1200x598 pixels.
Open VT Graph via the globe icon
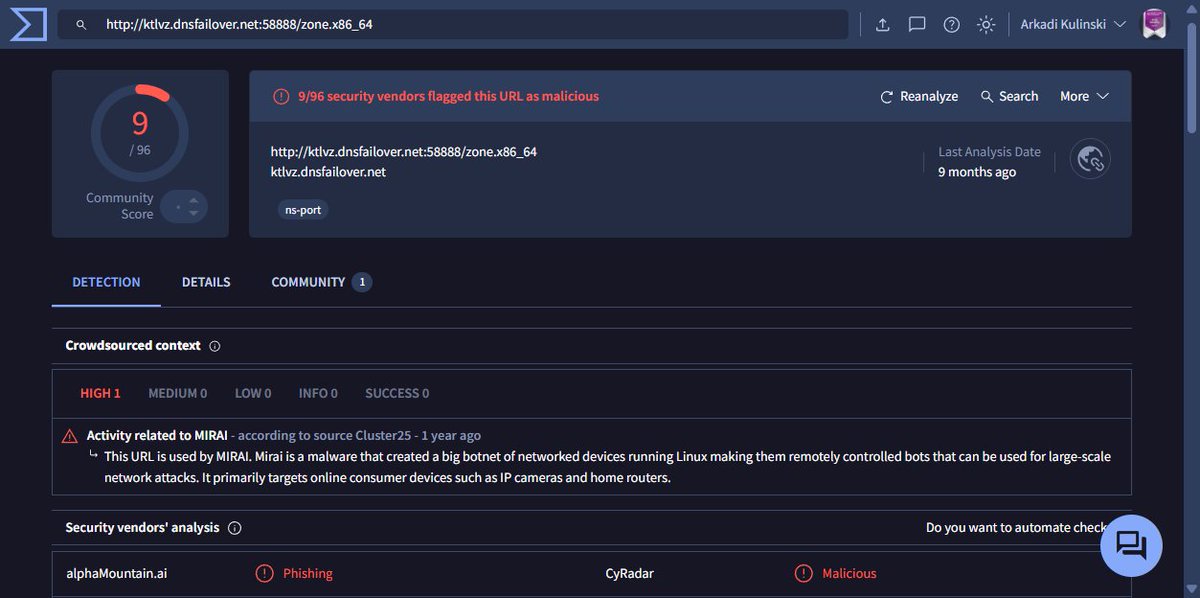1089,158
